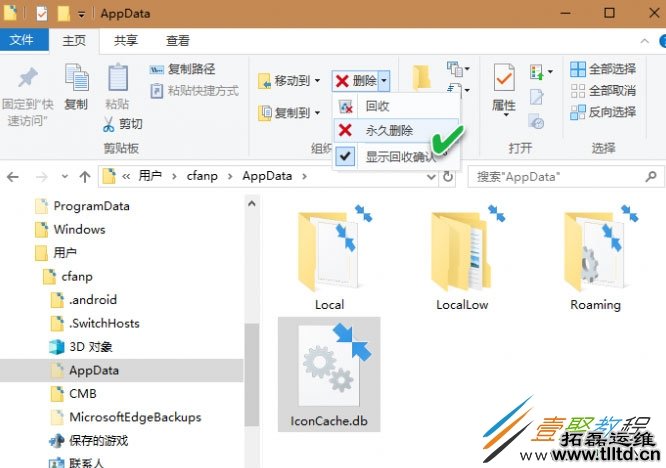
Task: Click the Edit file icon
Action: click(x=536, y=97)
